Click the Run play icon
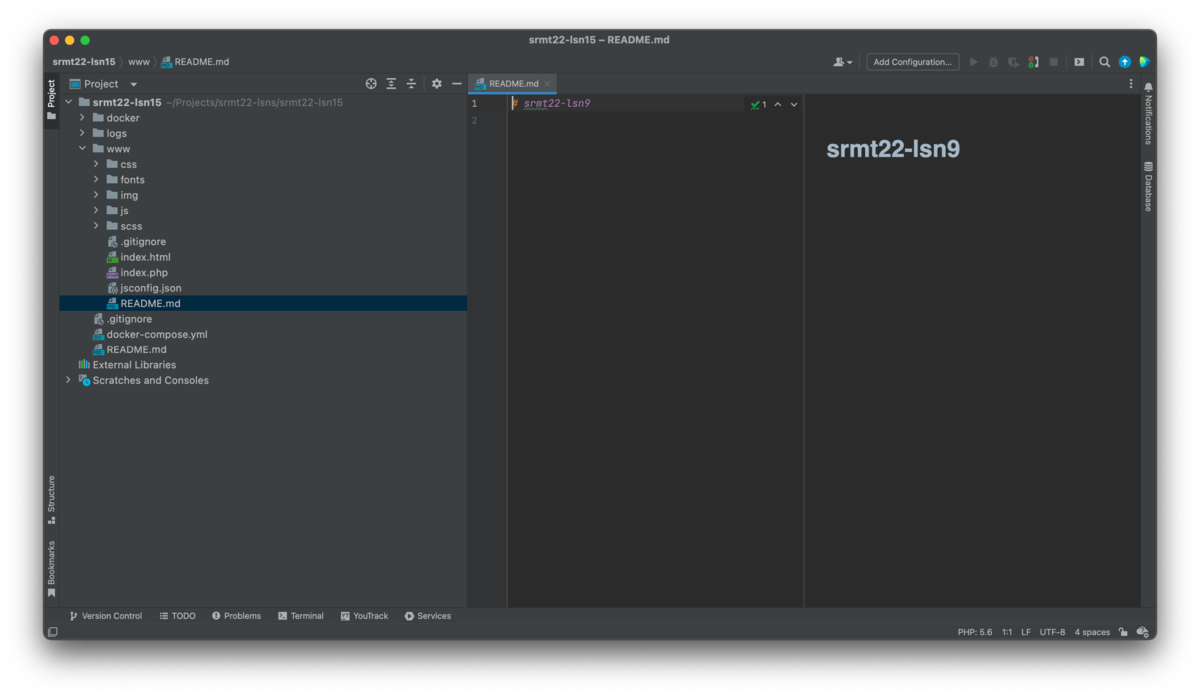Viewport: 1200px width, 697px height. point(974,62)
